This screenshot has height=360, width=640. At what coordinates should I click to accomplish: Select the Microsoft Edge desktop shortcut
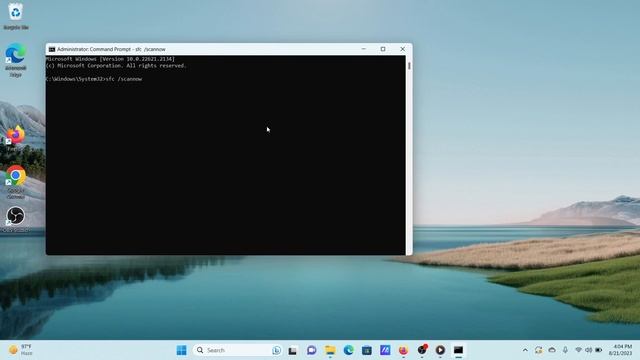click(16, 60)
